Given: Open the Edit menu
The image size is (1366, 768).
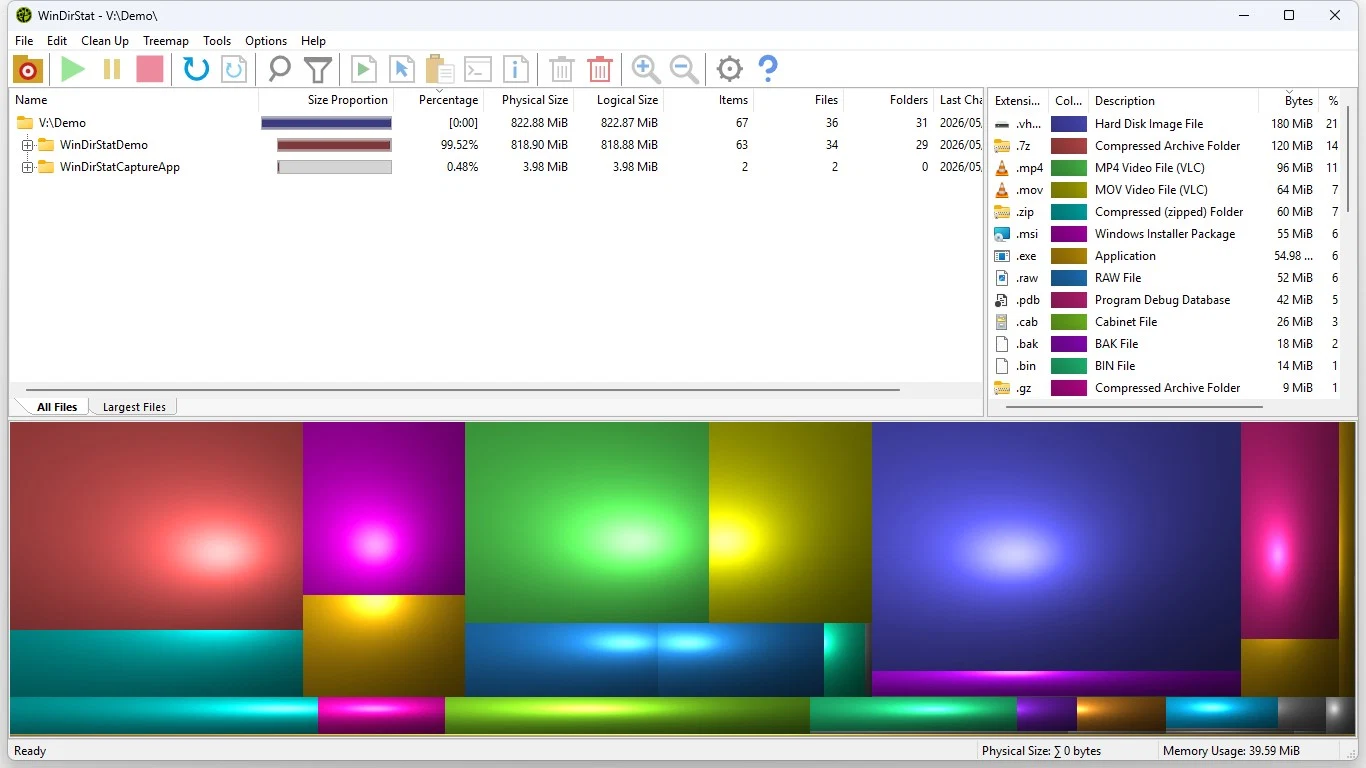Looking at the screenshot, I should [57, 41].
